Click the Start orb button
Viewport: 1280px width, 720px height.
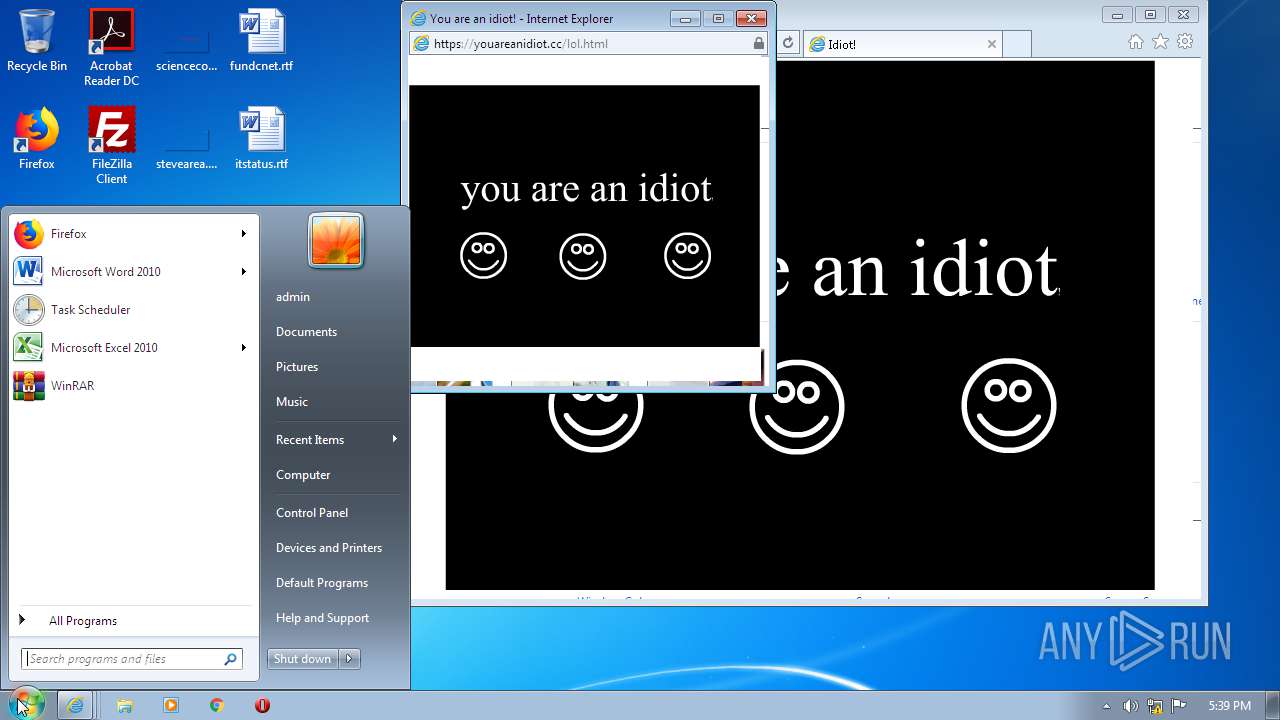(26, 704)
